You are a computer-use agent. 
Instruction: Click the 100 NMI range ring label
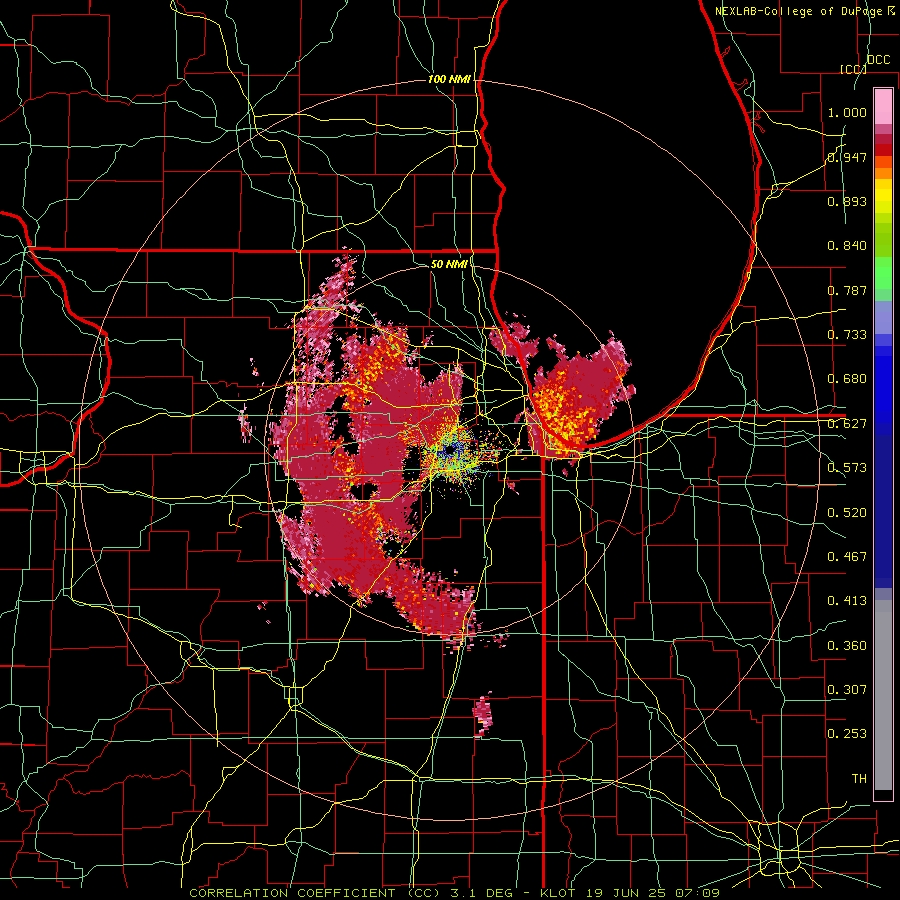449,79
